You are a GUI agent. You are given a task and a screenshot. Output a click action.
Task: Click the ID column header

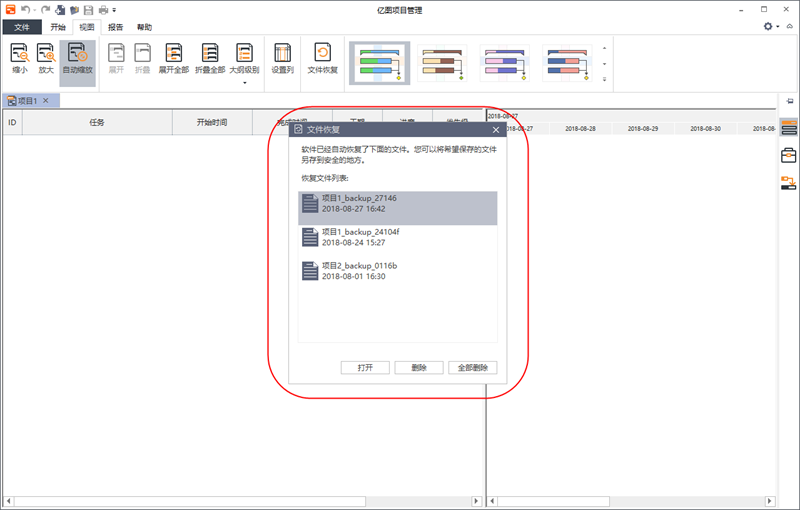pos(12,122)
